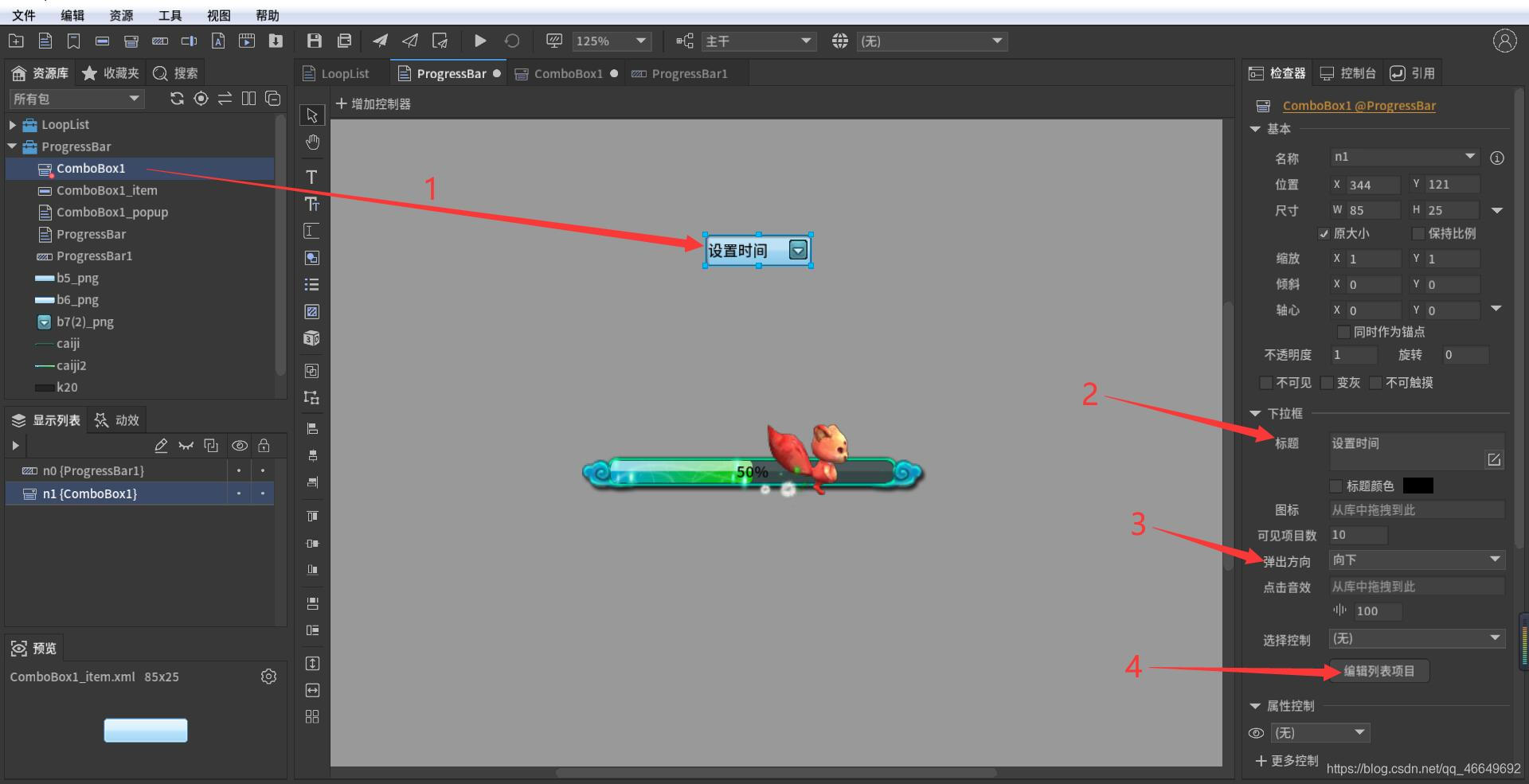Click the new component document icon
The width and height of the screenshot is (1529, 784).
click(45, 41)
